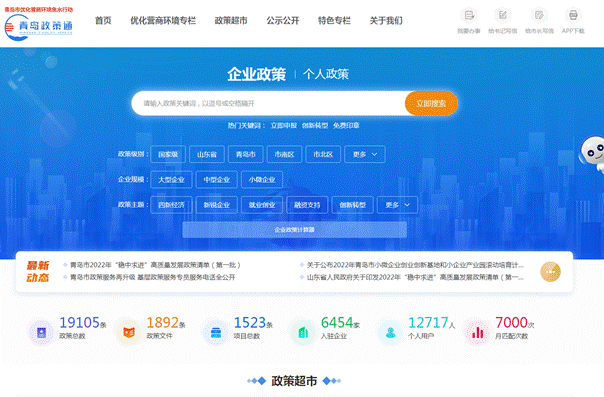Viewport: 604px width, 397px height.
Task: Click the 入驻企业 statistics icon
Action: (303, 332)
